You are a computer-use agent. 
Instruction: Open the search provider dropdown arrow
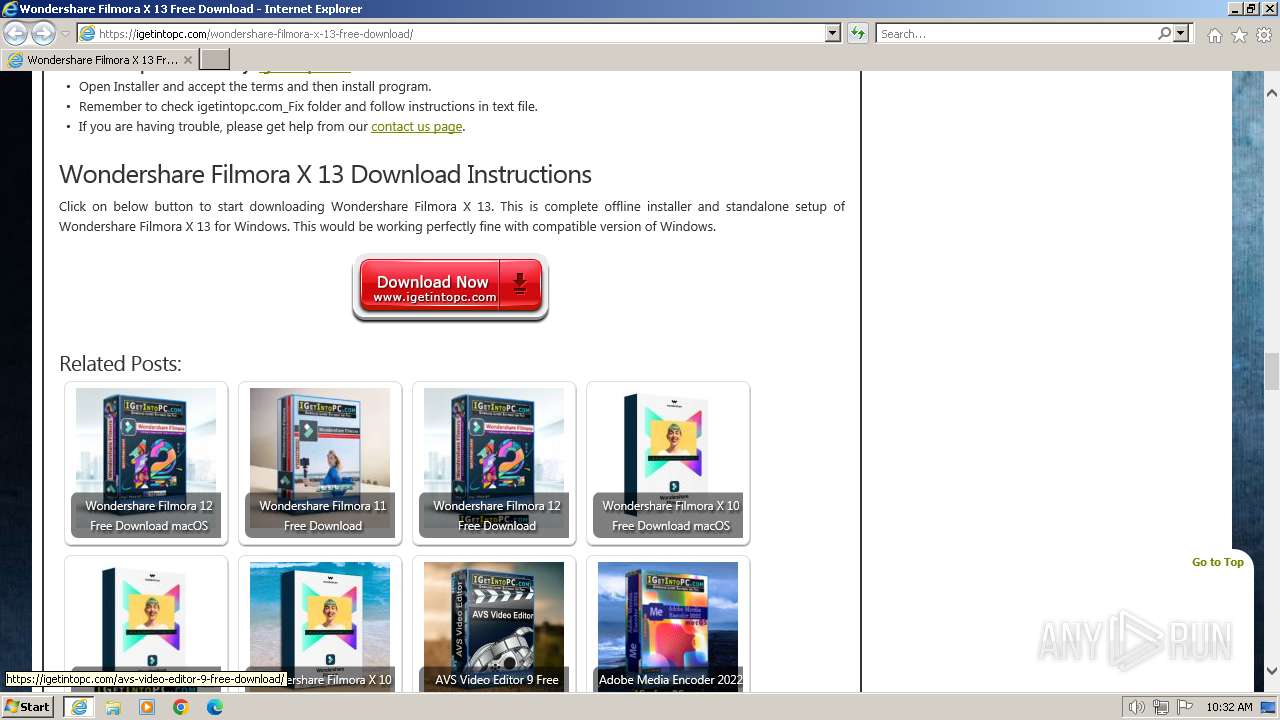[1182, 33]
